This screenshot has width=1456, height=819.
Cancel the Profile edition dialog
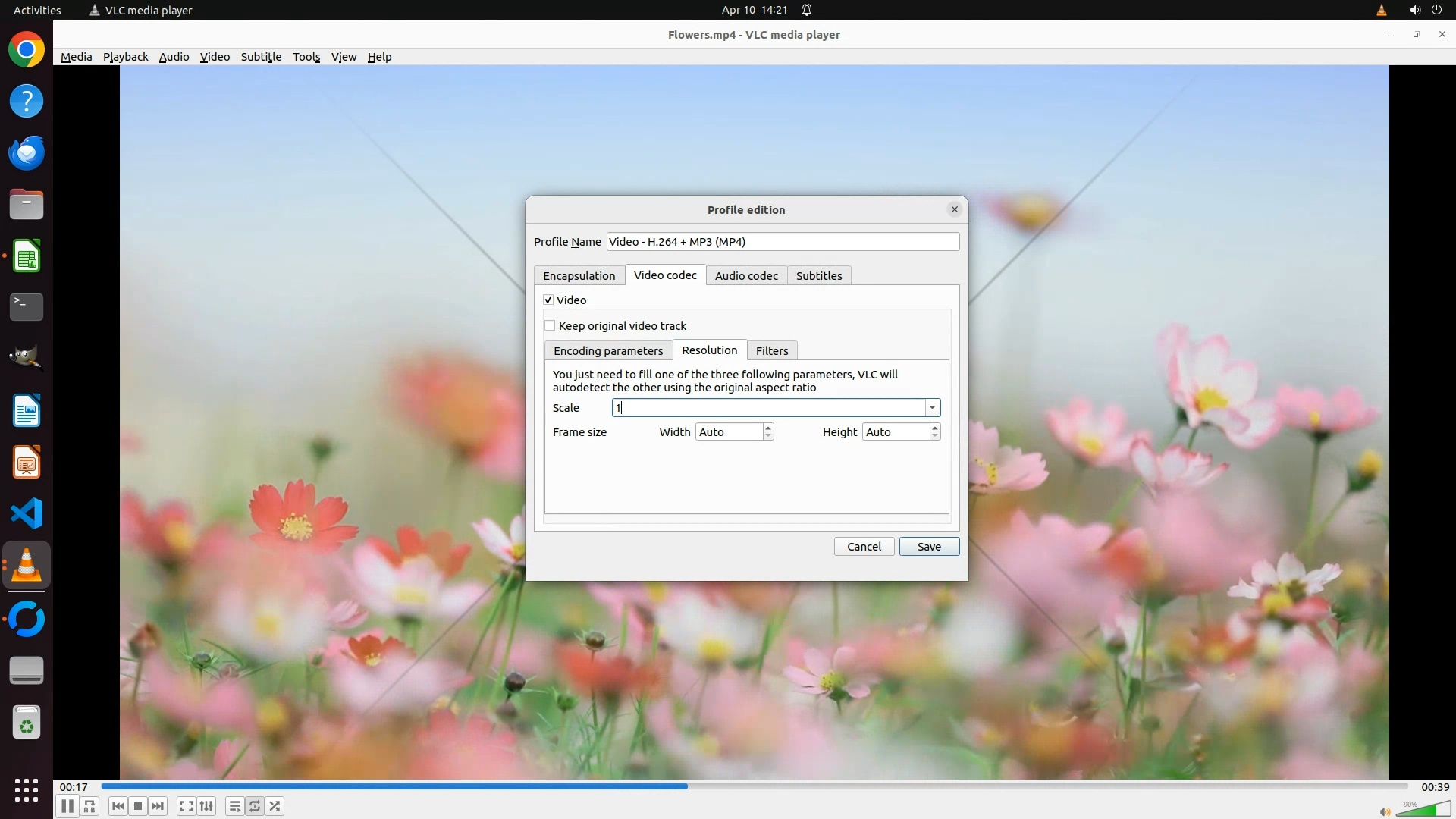pos(864,547)
